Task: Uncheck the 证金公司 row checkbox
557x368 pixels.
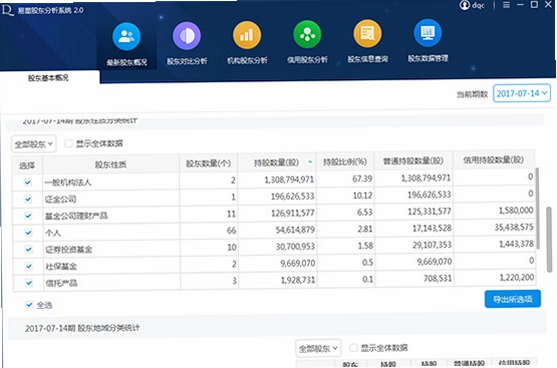Action: pos(28,199)
